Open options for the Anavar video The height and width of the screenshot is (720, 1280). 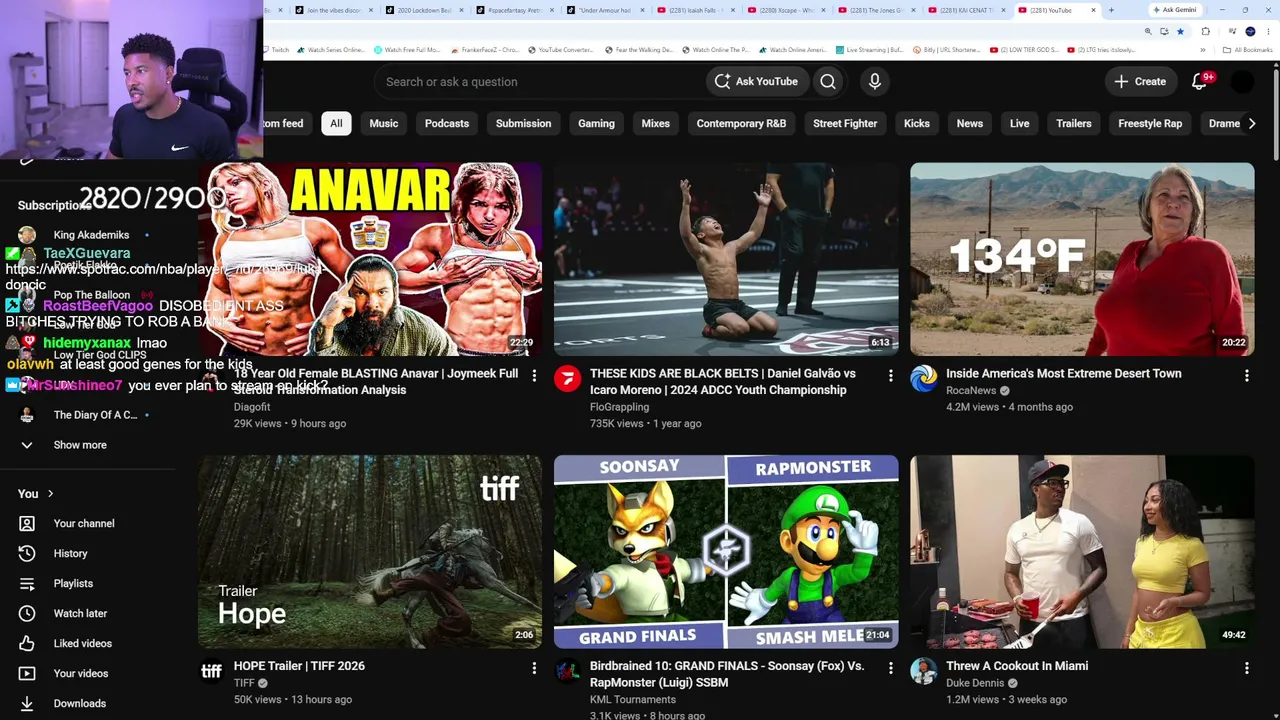pyautogui.click(x=534, y=375)
